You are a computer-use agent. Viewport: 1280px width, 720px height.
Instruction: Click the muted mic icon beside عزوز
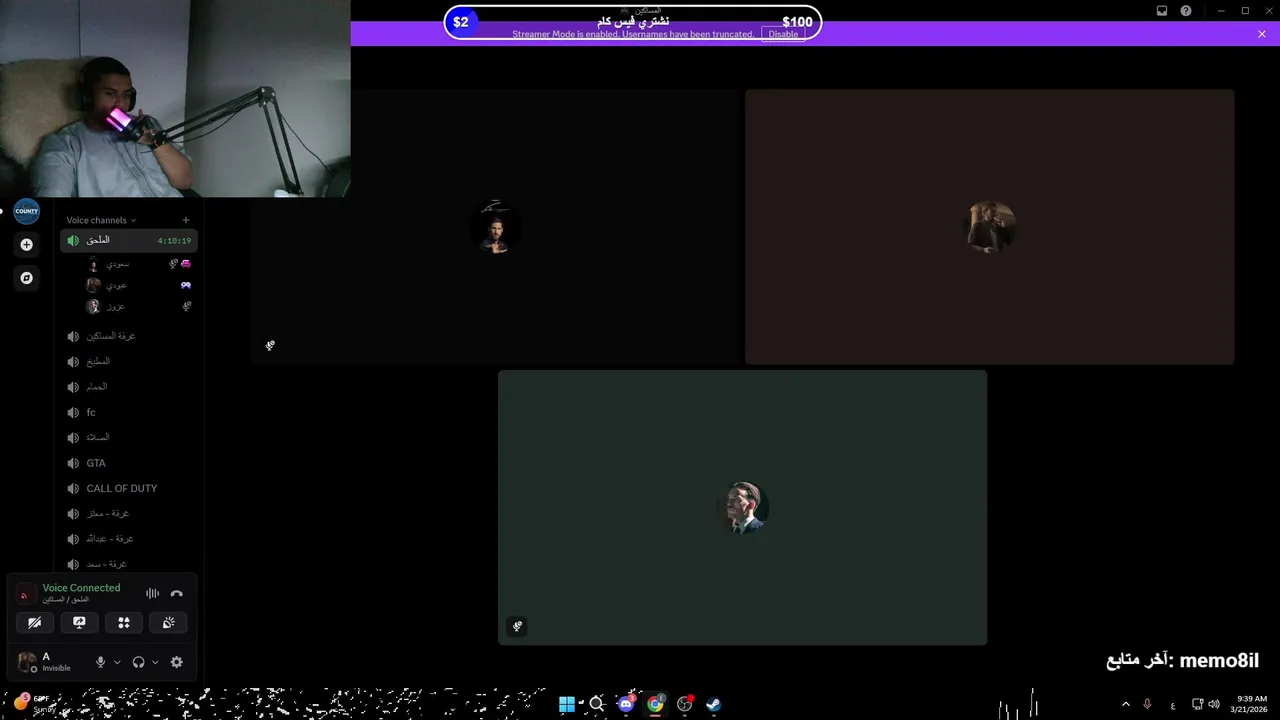pos(186,307)
